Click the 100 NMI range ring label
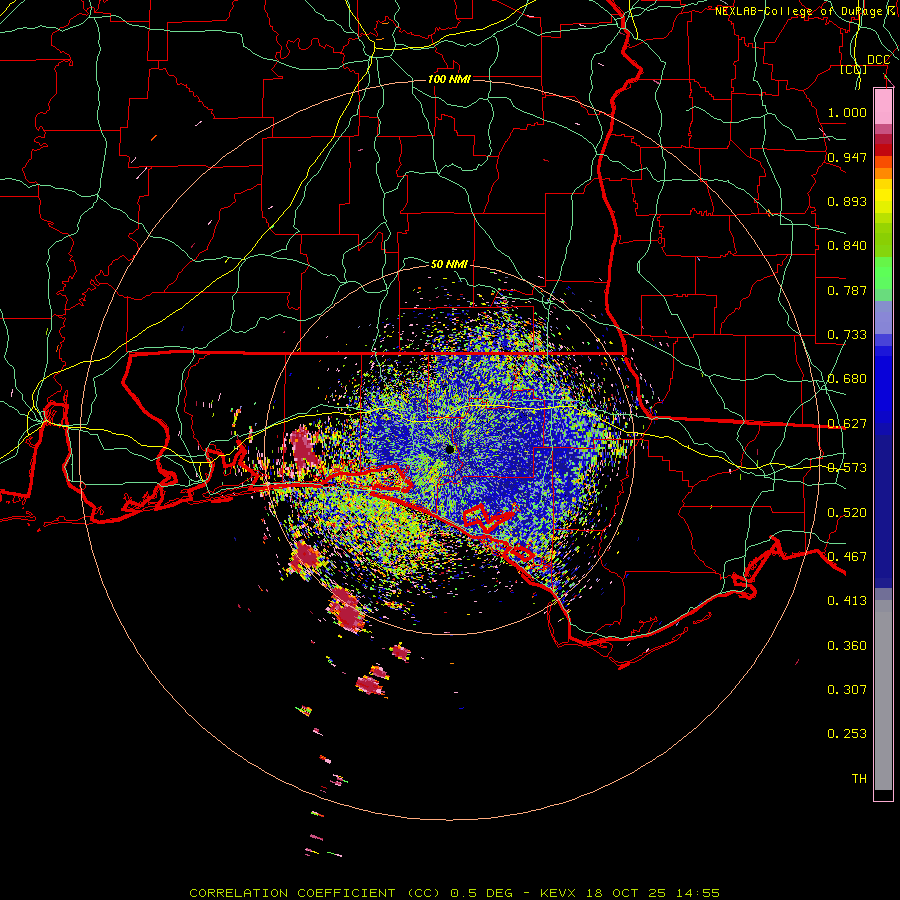This screenshot has width=900, height=900. (449, 79)
